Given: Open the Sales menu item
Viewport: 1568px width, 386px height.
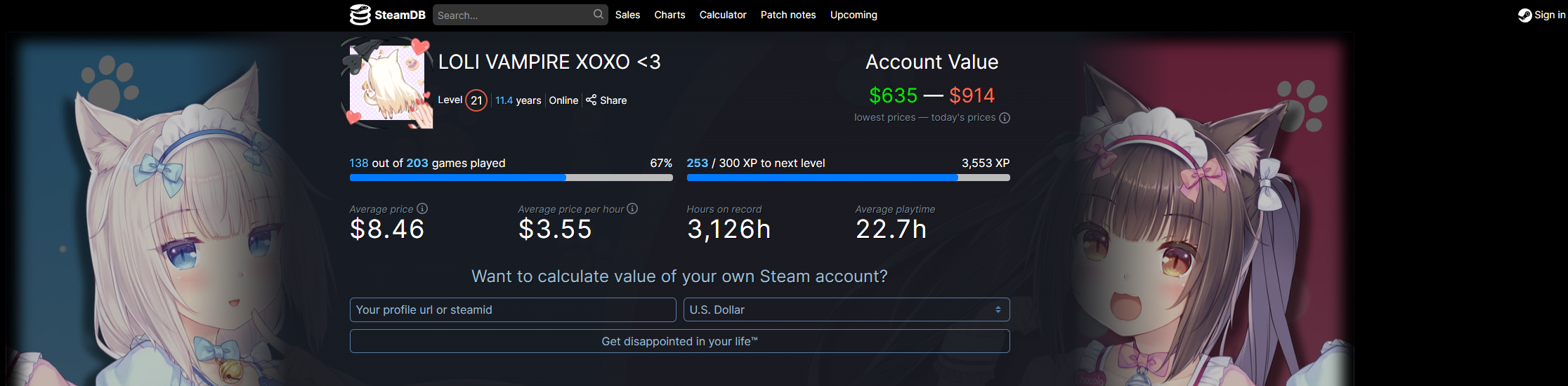Looking at the screenshot, I should coord(627,15).
